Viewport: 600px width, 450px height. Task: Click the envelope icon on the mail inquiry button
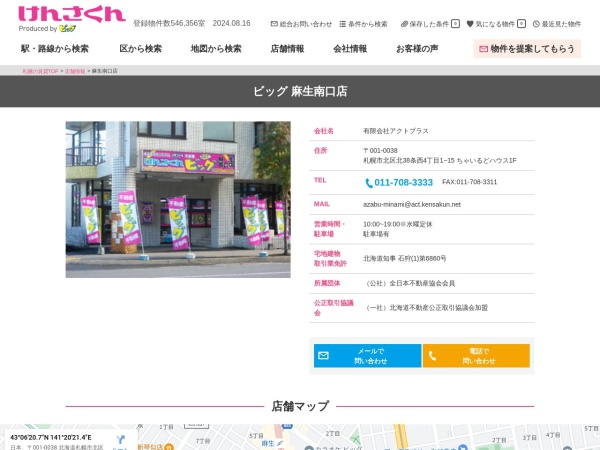click(x=323, y=355)
